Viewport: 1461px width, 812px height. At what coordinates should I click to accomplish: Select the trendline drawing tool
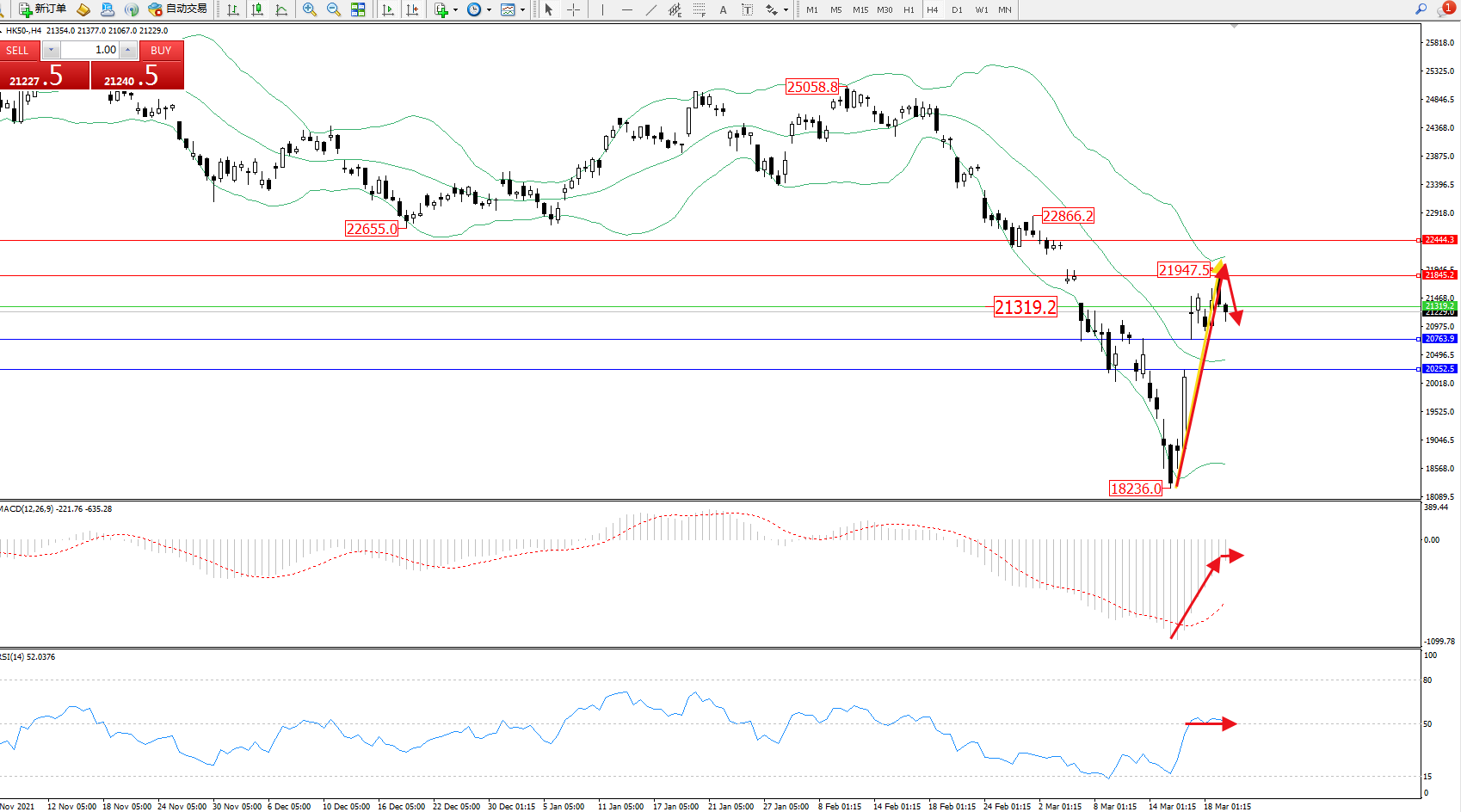651,9
